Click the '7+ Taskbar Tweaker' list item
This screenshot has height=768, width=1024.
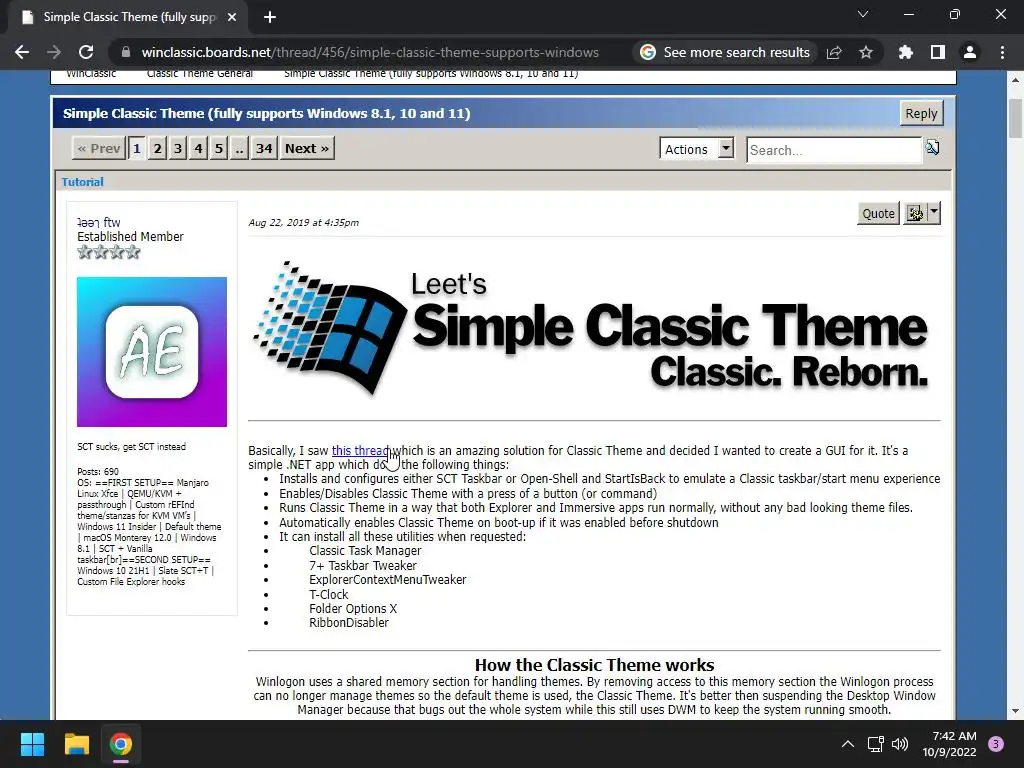[362, 566]
